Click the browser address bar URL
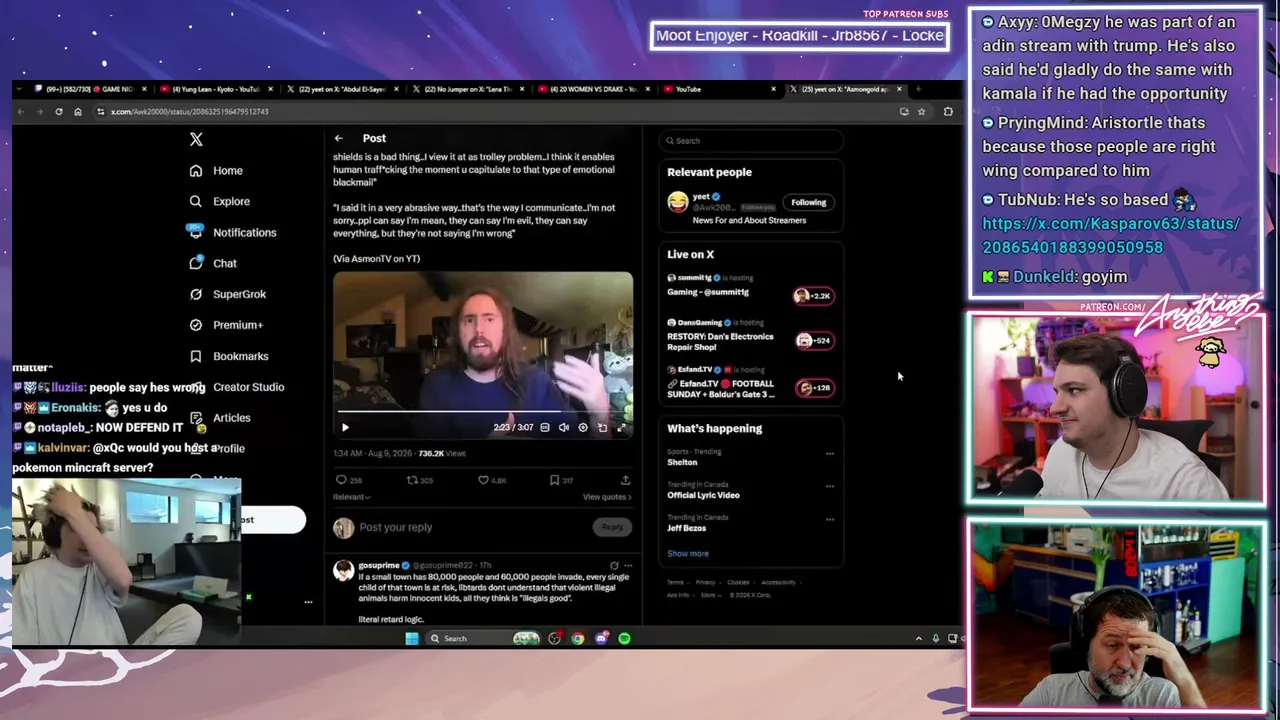The image size is (1280, 720). tap(189, 112)
